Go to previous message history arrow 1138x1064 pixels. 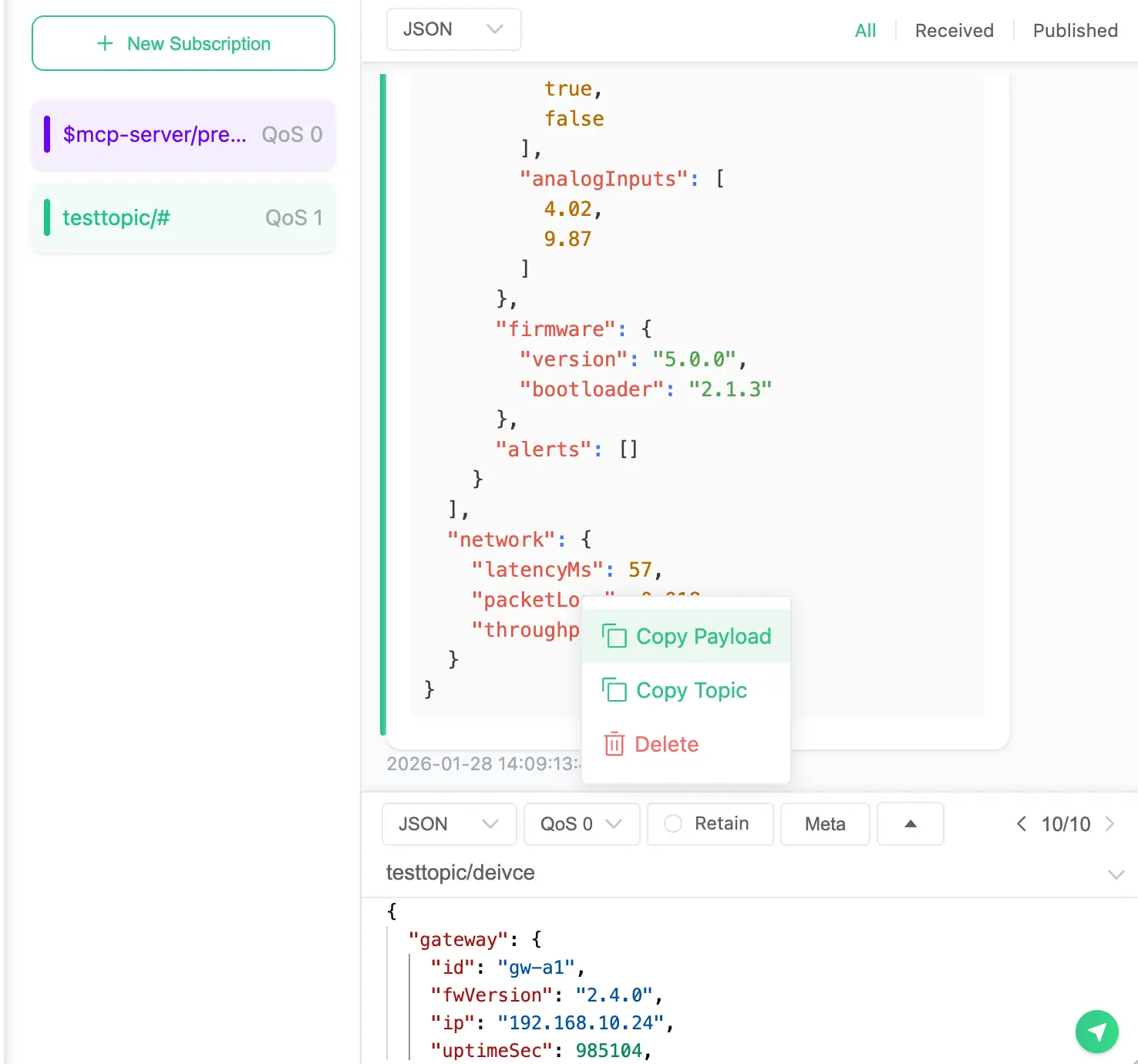(1022, 823)
